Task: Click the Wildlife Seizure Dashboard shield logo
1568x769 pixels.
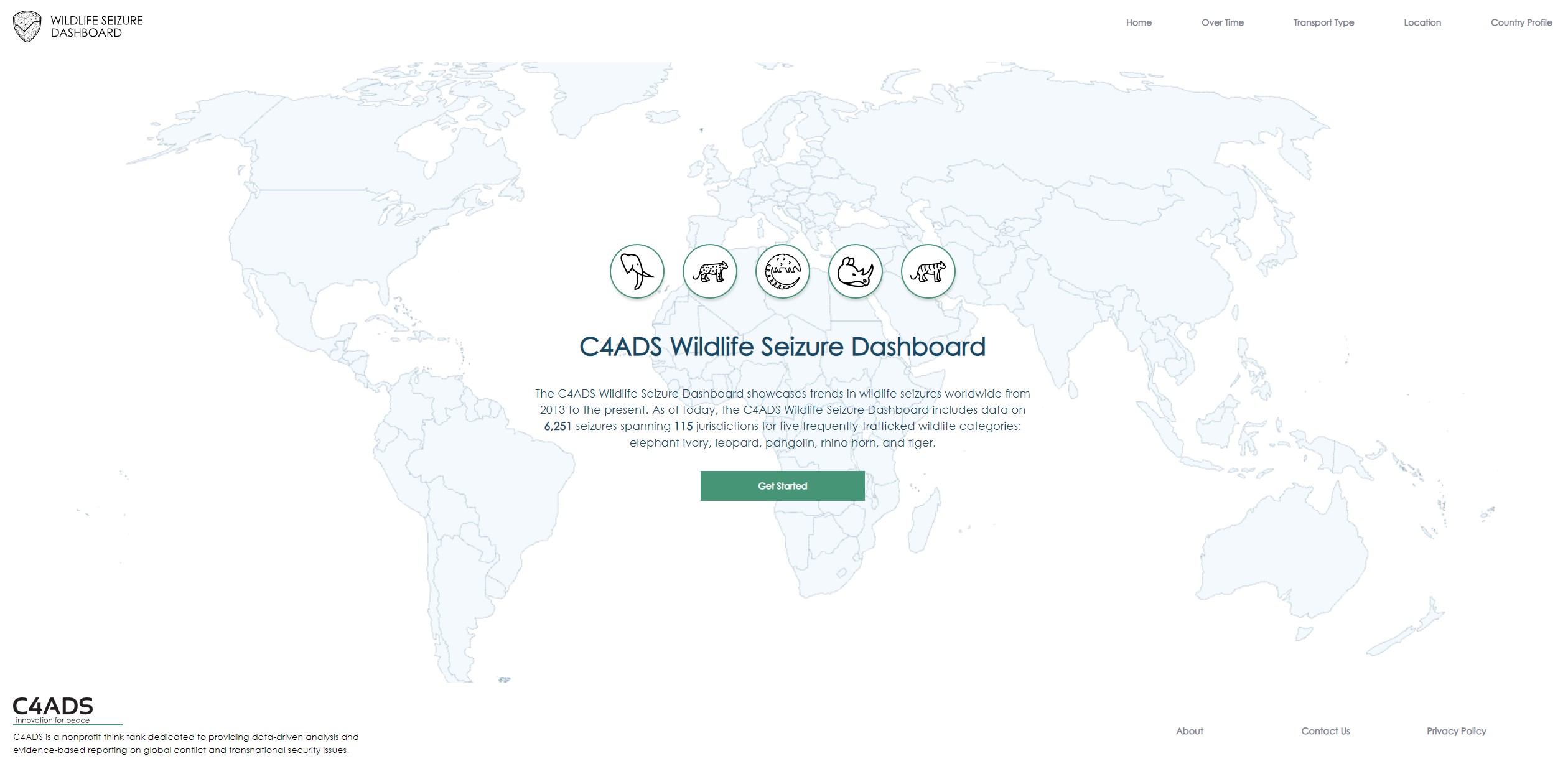Action: click(x=26, y=26)
